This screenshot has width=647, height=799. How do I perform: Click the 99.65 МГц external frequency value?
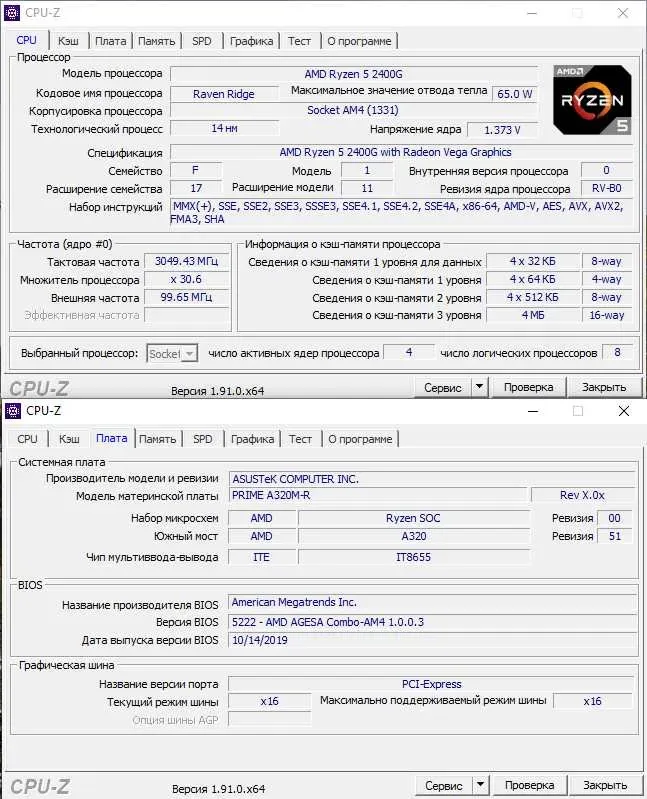pyautogui.click(x=186, y=297)
